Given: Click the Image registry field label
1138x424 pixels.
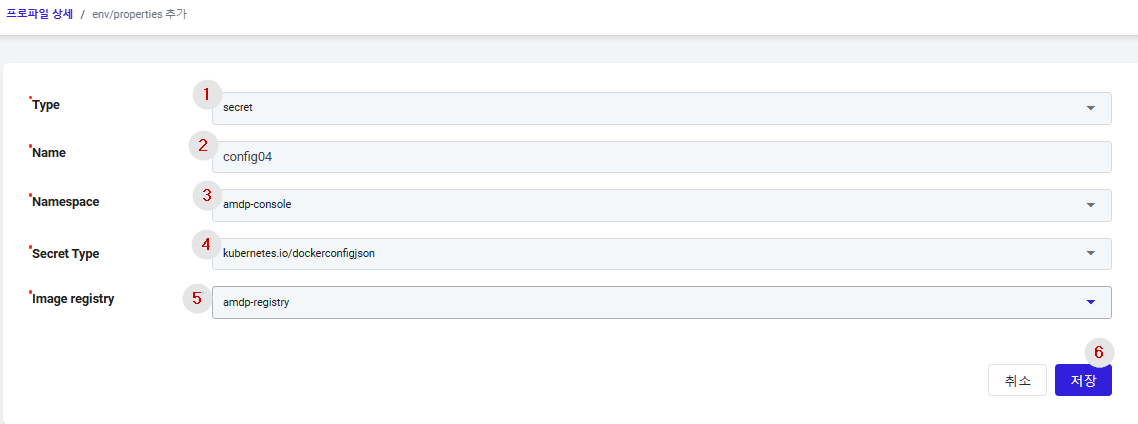Looking at the screenshot, I should coord(73,298).
